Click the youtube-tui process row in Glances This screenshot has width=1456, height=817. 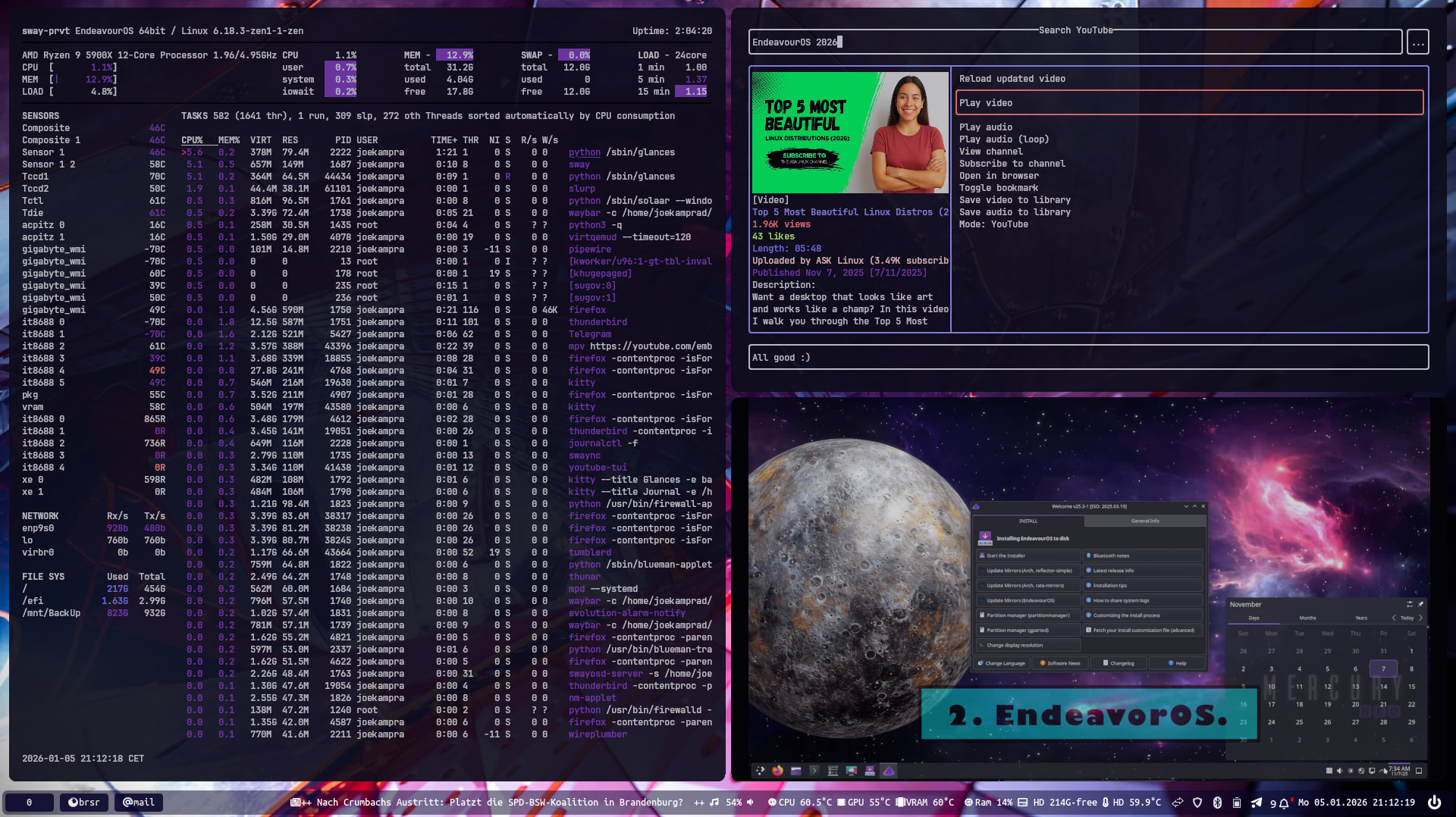[447, 468]
